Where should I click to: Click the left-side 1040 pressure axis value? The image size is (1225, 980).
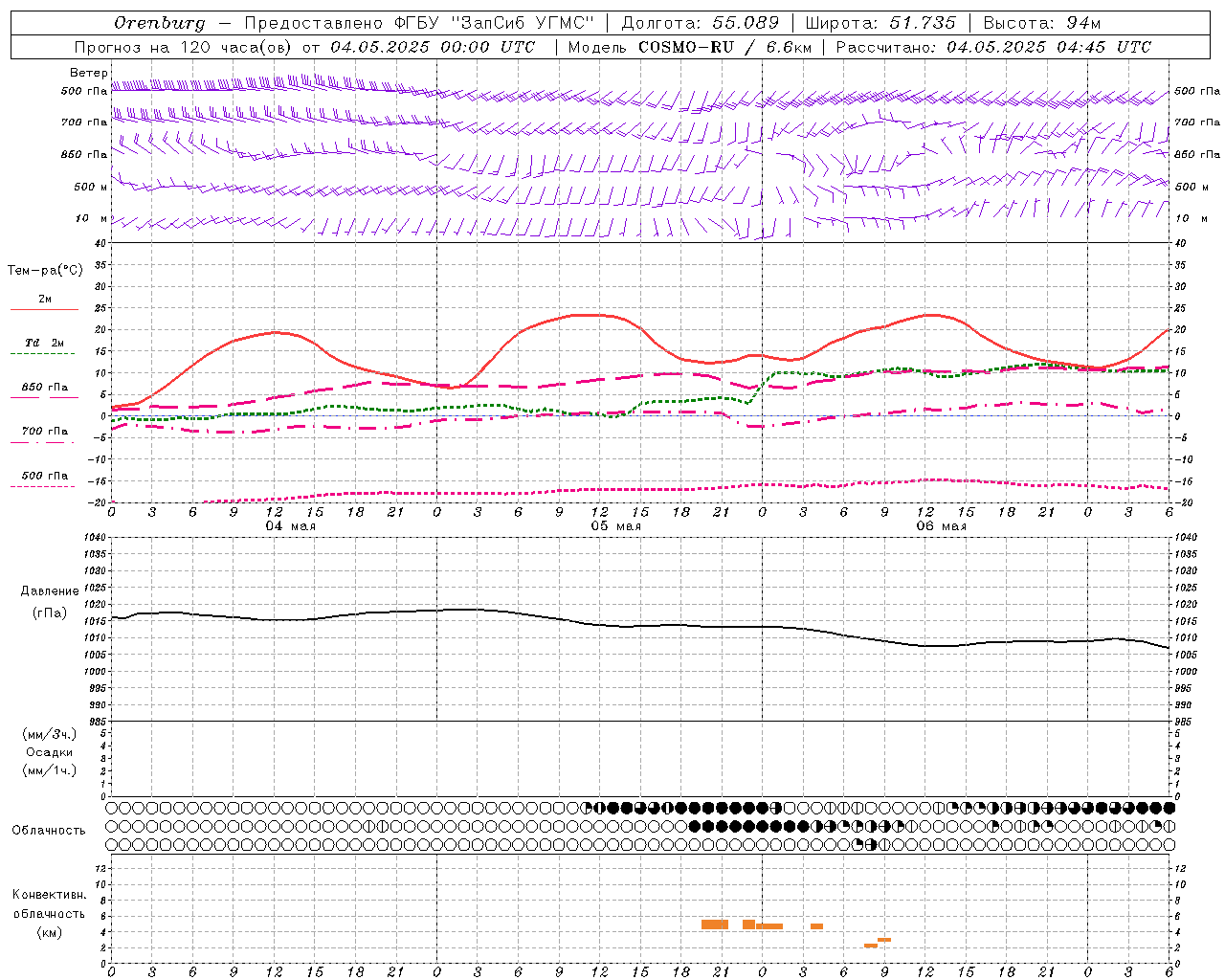click(x=93, y=538)
